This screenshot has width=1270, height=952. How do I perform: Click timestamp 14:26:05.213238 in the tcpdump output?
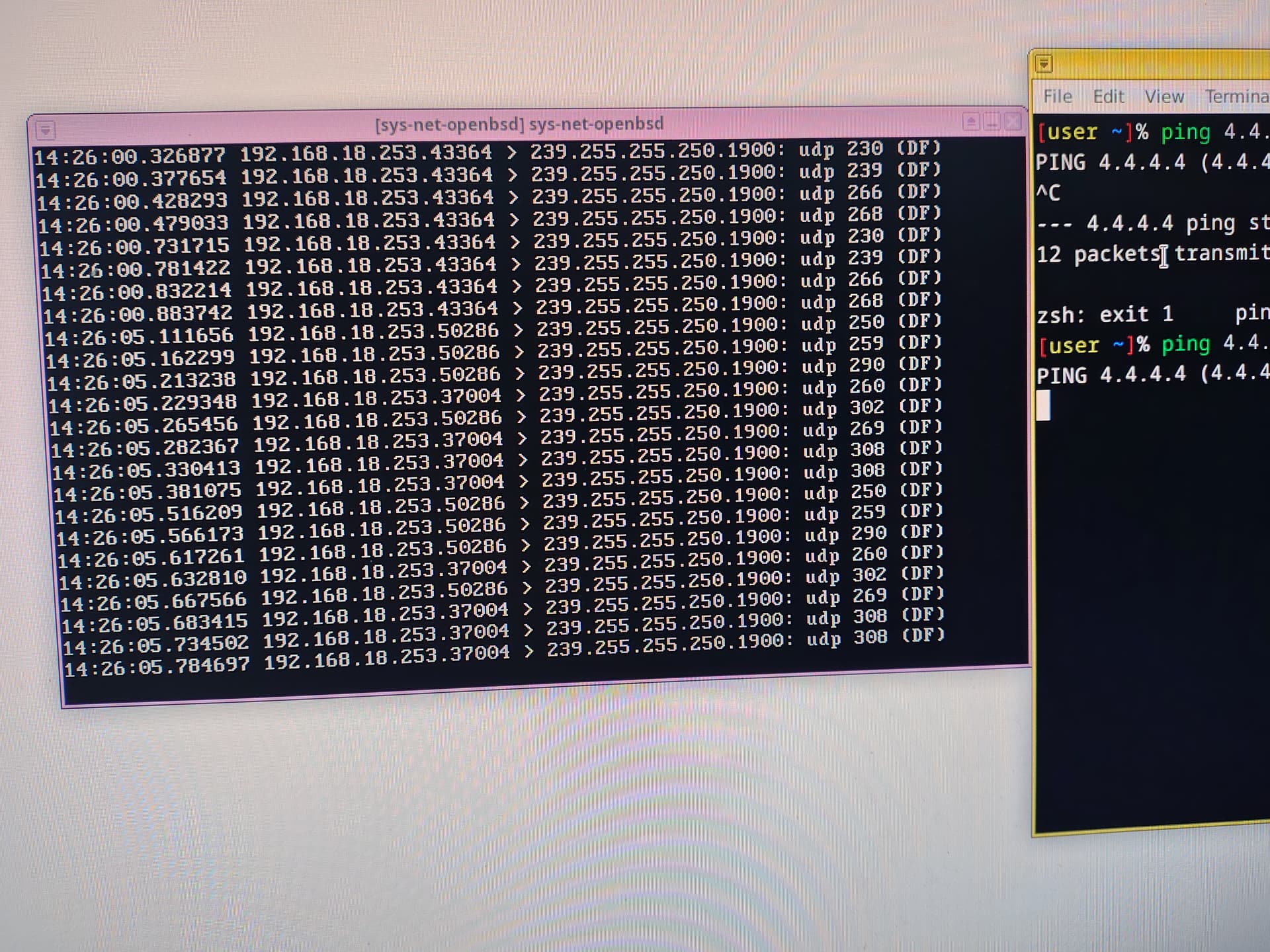(142, 381)
